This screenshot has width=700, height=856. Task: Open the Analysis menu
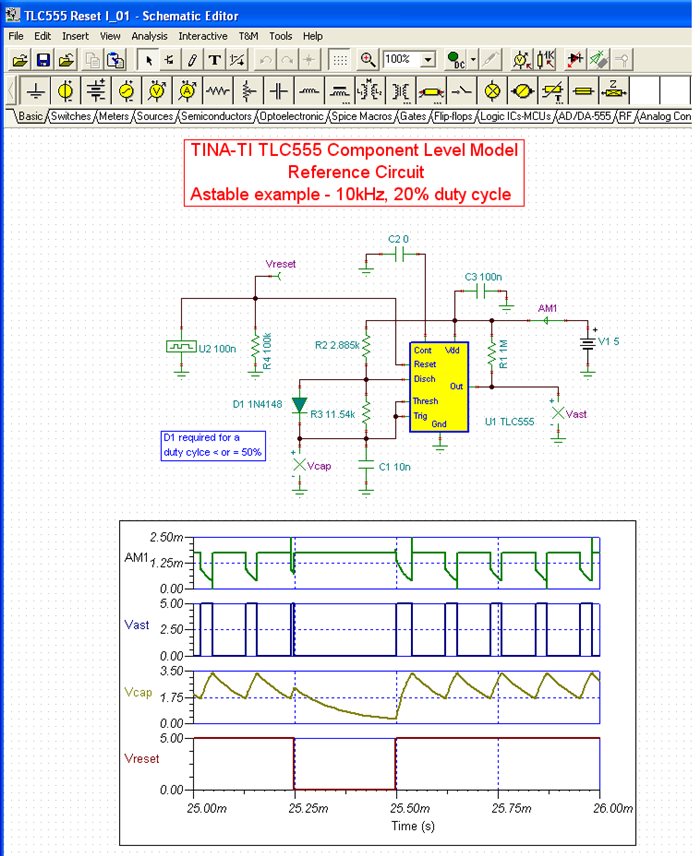149,36
